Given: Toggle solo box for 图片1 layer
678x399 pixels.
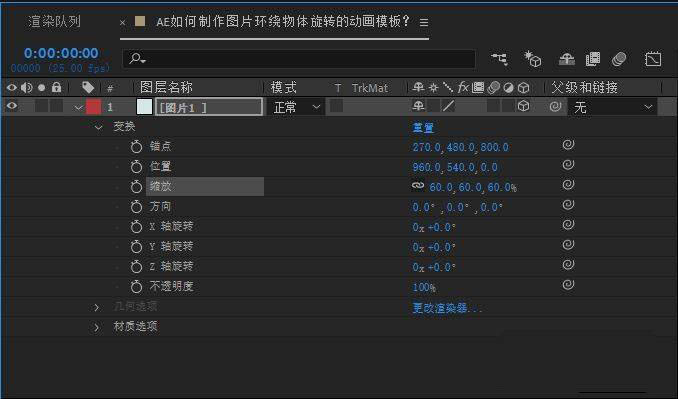Looking at the screenshot, I should (x=42, y=106).
